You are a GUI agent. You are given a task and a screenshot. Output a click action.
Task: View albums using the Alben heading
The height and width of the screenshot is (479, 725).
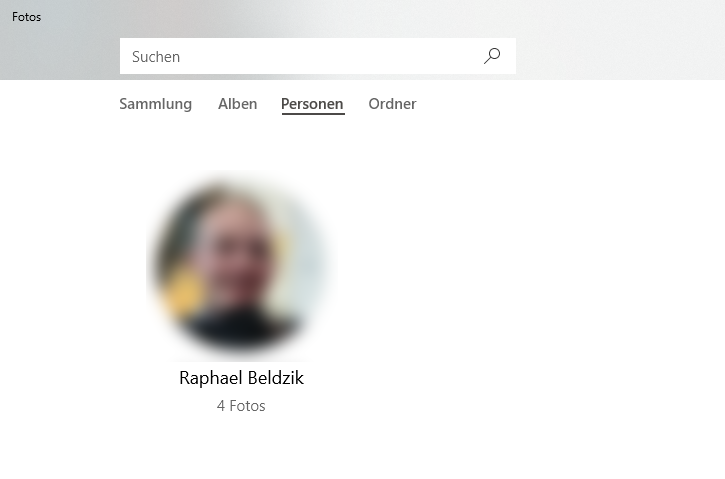tap(238, 104)
